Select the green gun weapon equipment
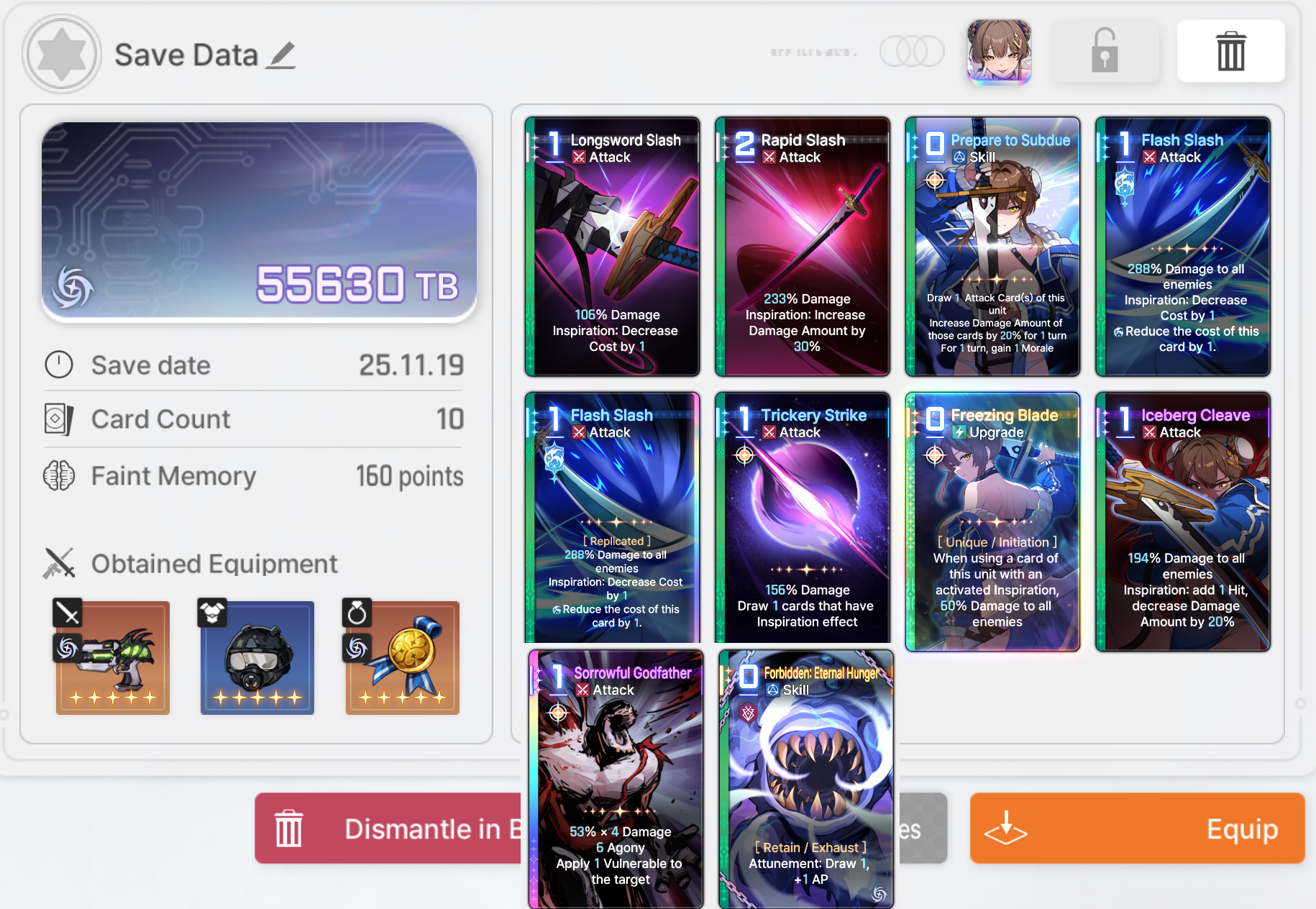Screen dimensions: 1316x909 [x=113, y=657]
